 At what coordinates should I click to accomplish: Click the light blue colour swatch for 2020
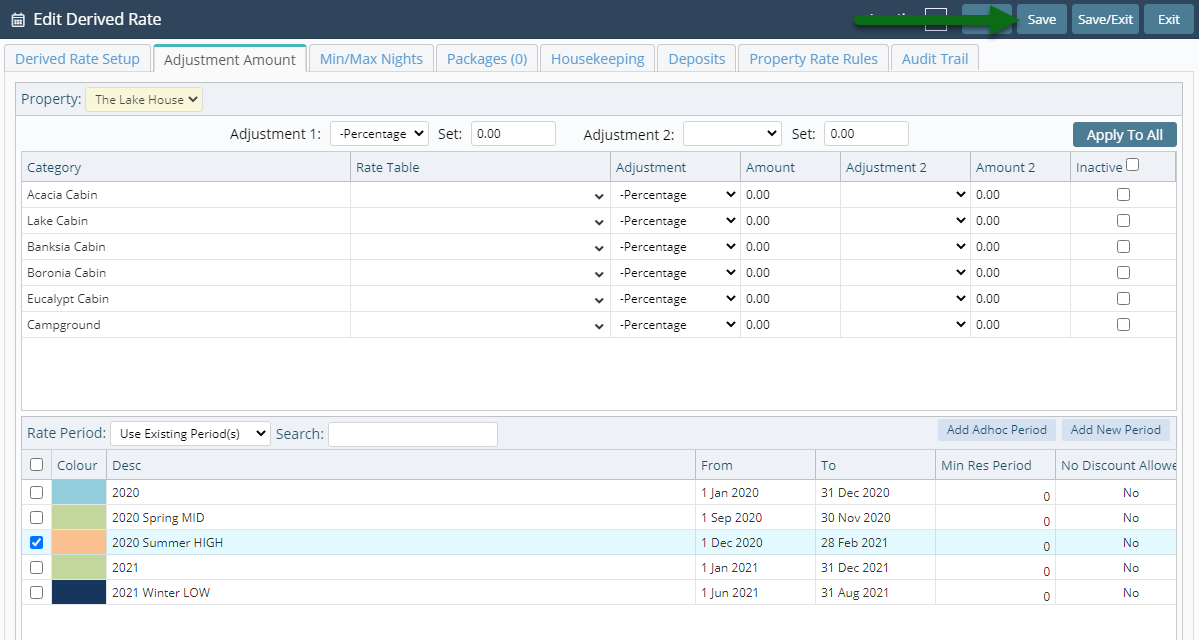pos(79,492)
